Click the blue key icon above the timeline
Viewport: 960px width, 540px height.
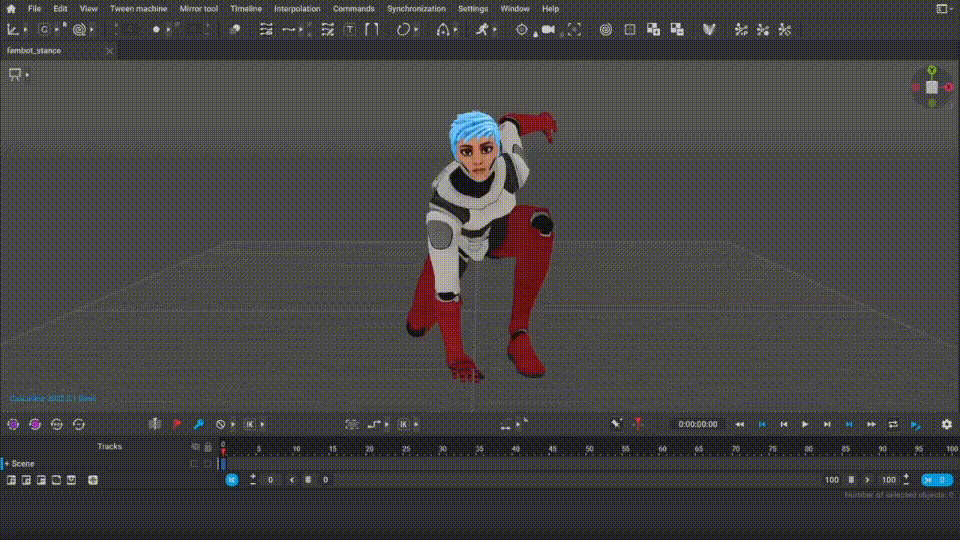tap(198, 424)
